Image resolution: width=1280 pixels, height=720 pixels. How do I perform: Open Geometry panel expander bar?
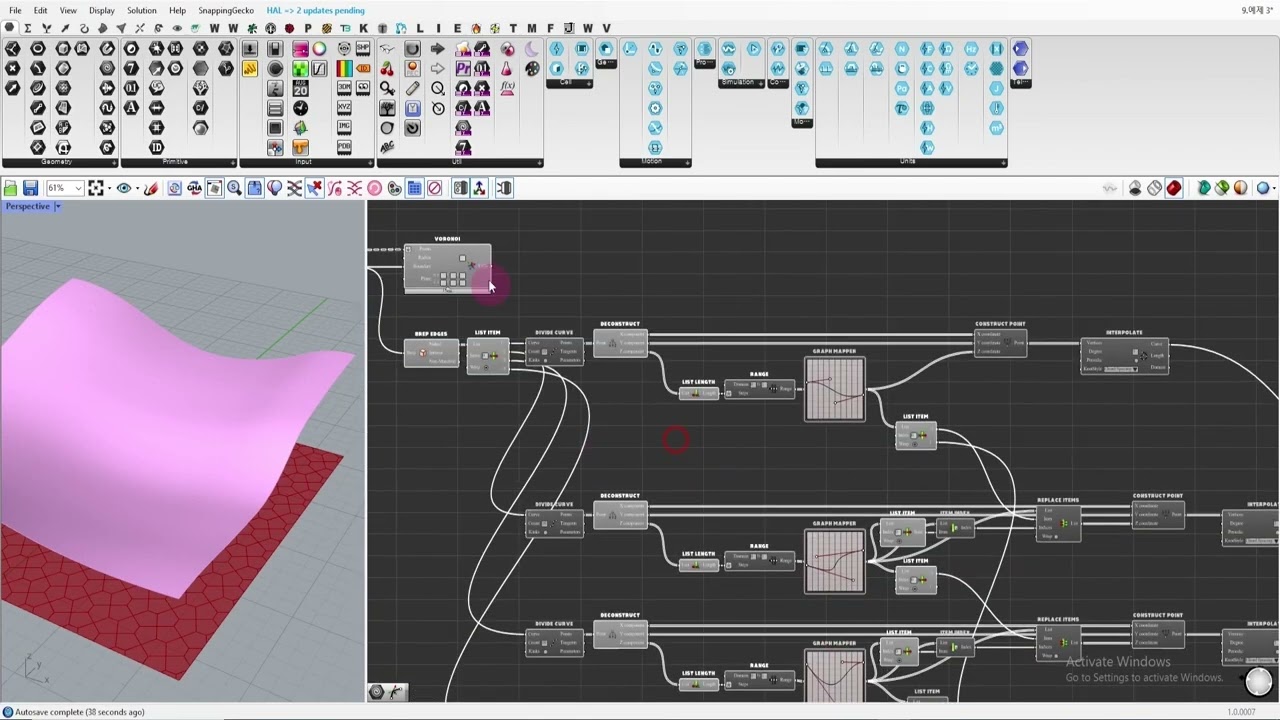pos(60,162)
